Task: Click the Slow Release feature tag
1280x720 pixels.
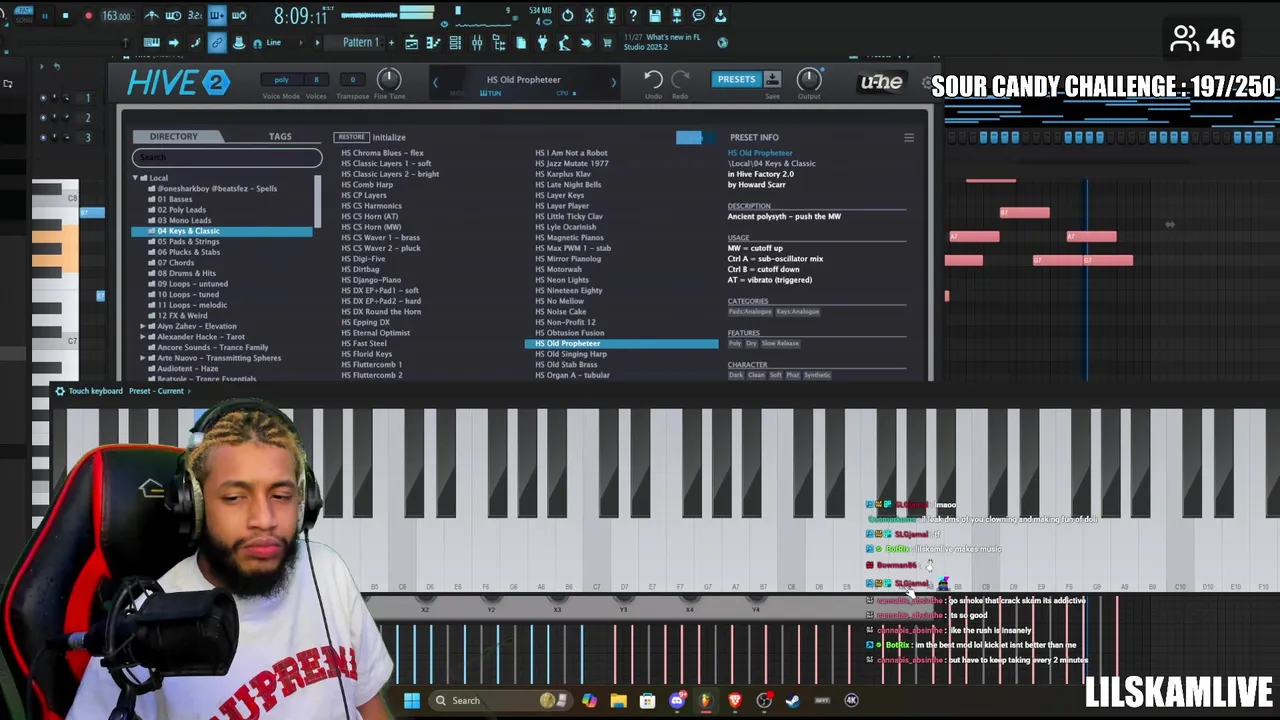Action: pos(780,344)
